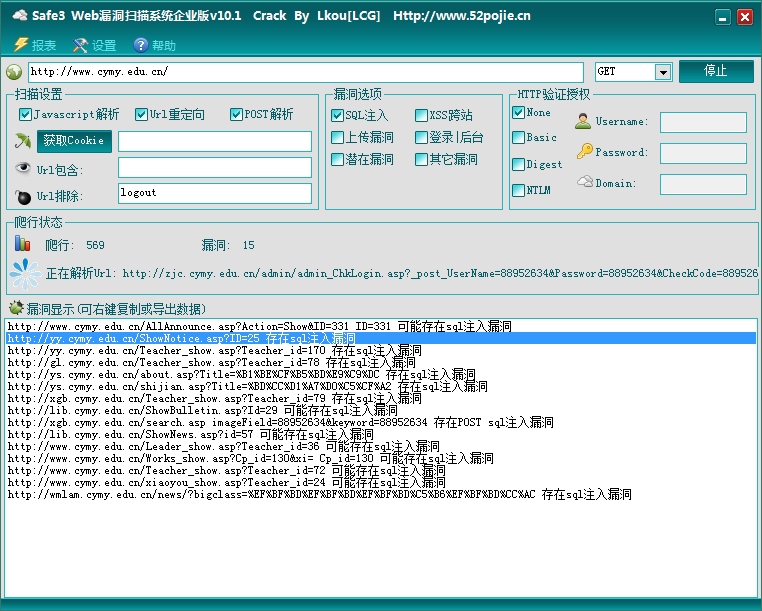Minimize the scanner window
This screenshot has height=611, width=762.
pos(723,17)
